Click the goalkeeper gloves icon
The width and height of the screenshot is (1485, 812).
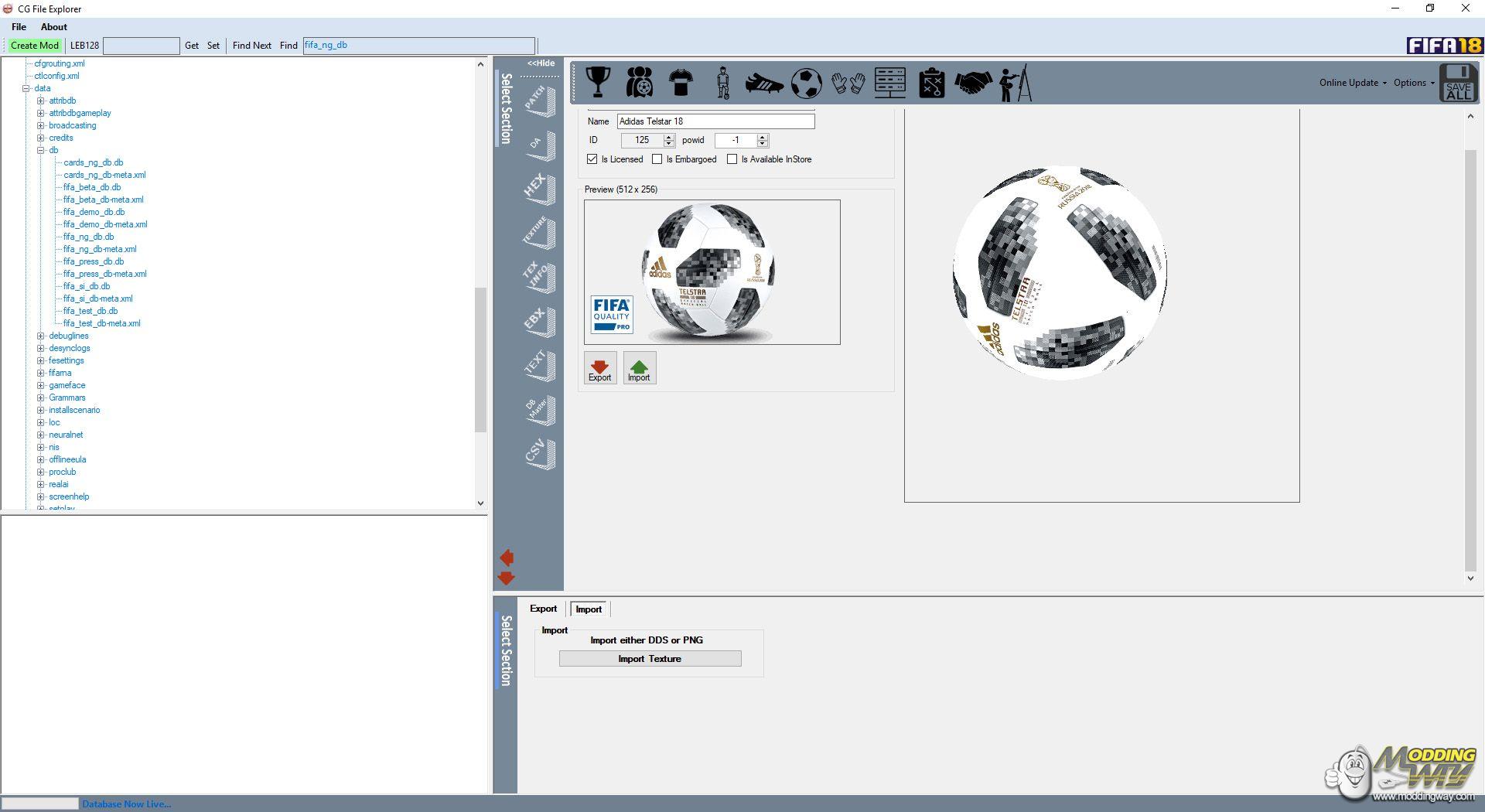[x=848, y=83]
